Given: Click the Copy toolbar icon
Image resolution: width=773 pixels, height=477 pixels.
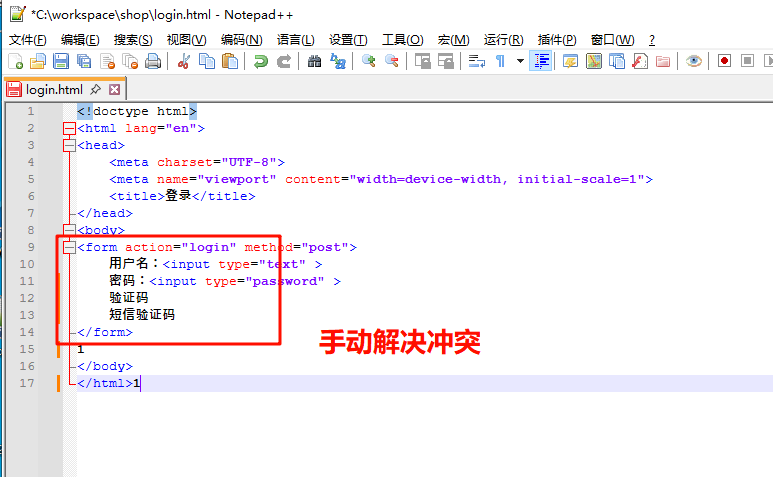Looking at the screenshot, I should [207, 62].
